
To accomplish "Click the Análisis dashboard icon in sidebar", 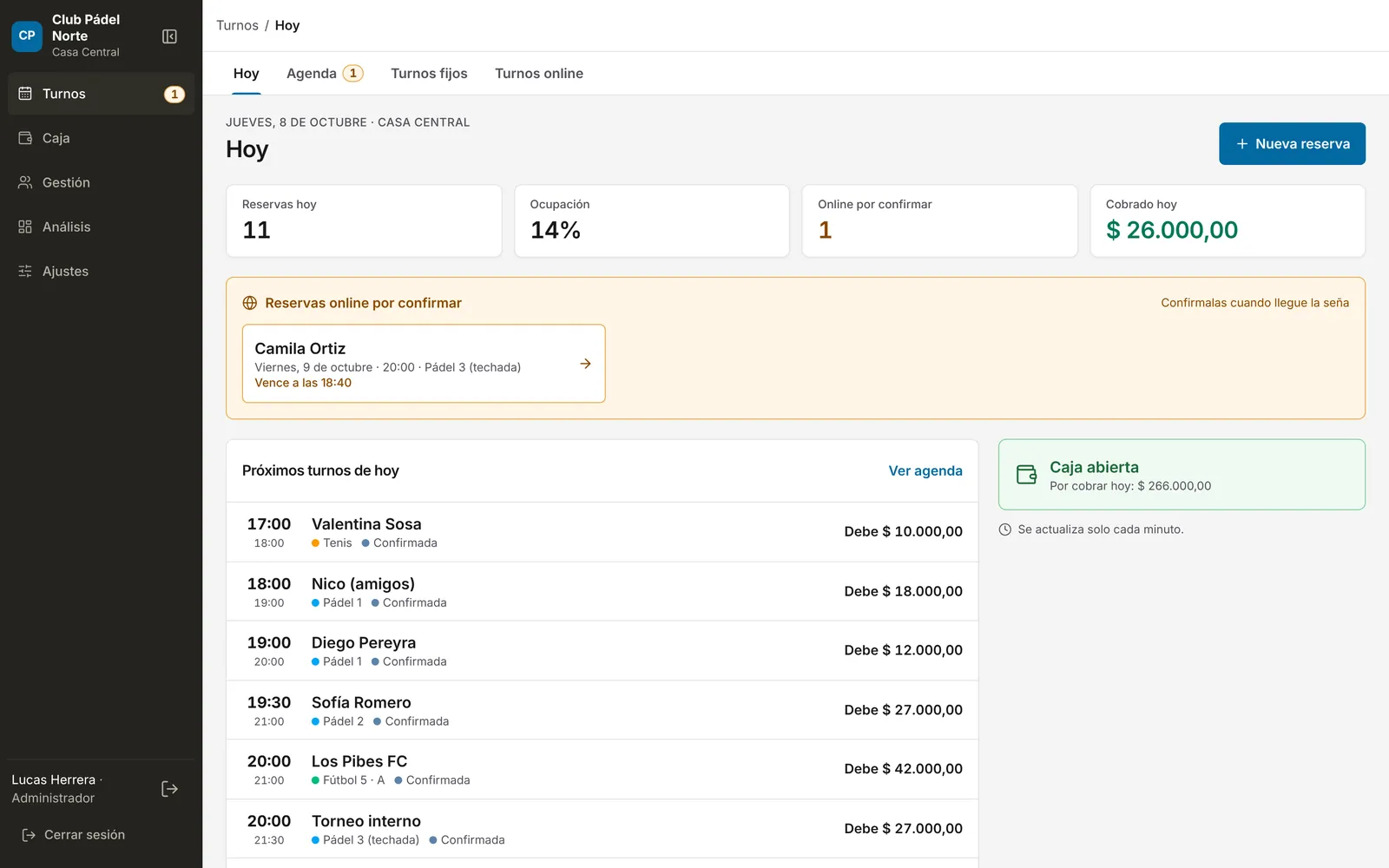I will point(25,227).
